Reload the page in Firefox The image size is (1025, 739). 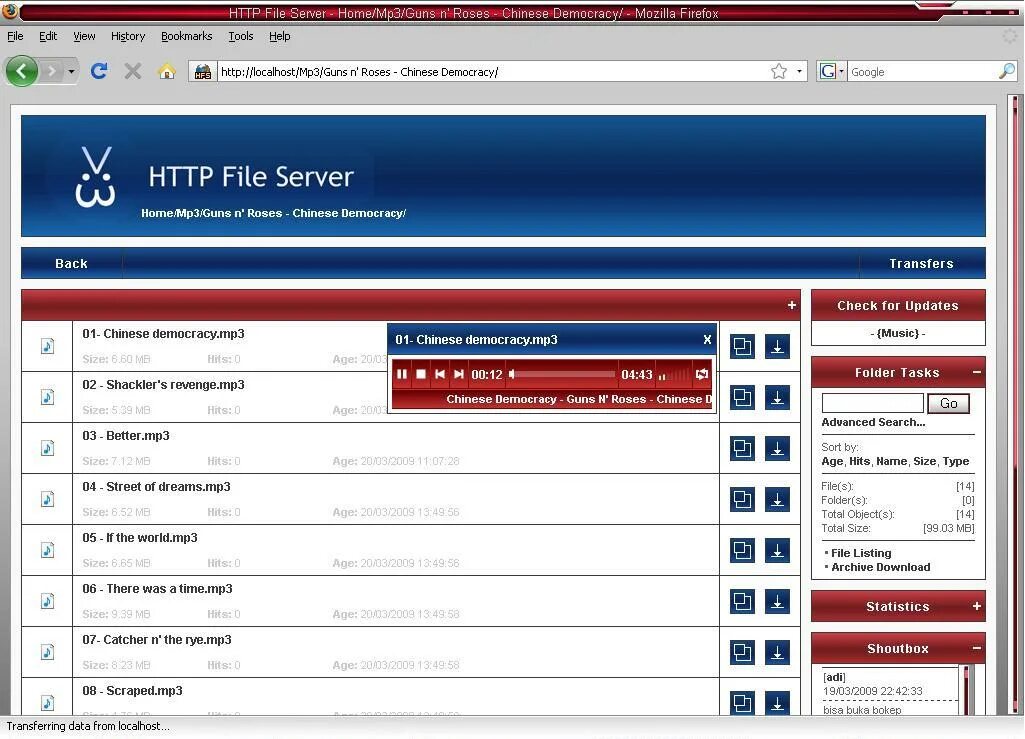[x=99, y=71]
